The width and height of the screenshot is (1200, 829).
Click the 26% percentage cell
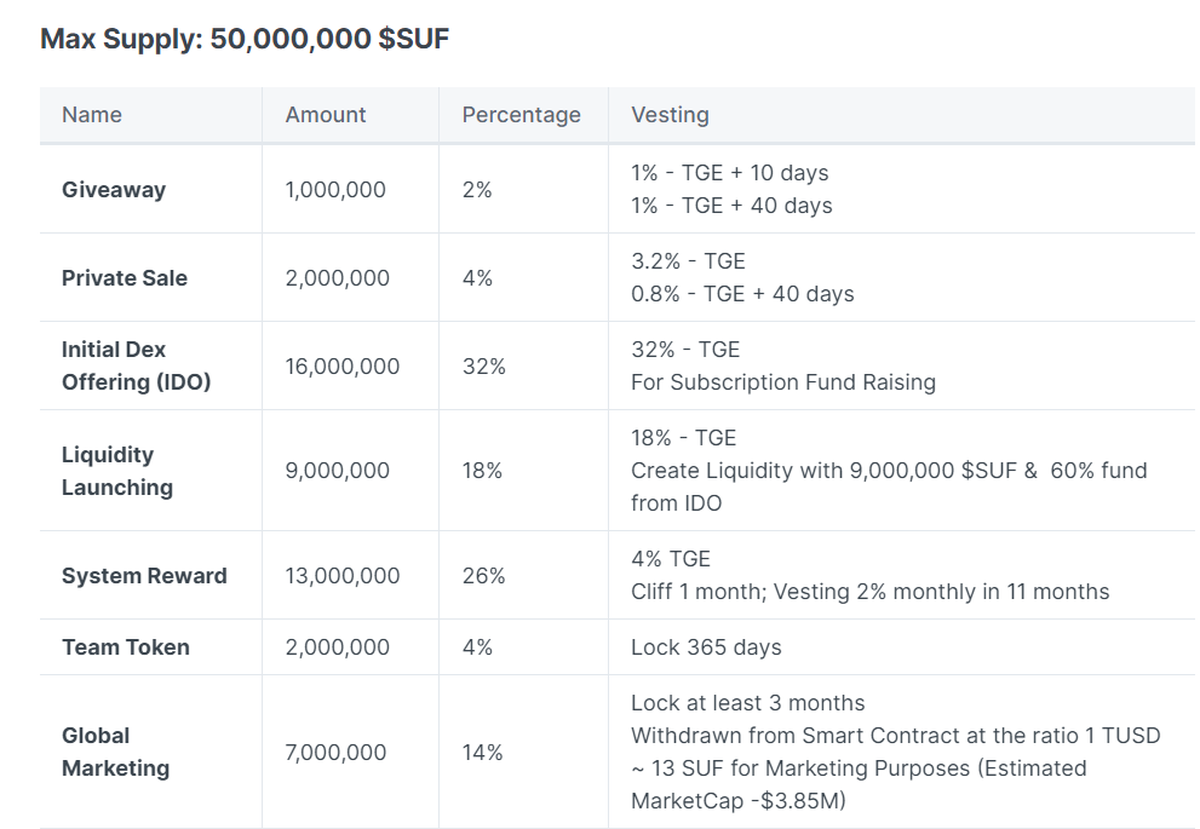(x=483, y=576)
